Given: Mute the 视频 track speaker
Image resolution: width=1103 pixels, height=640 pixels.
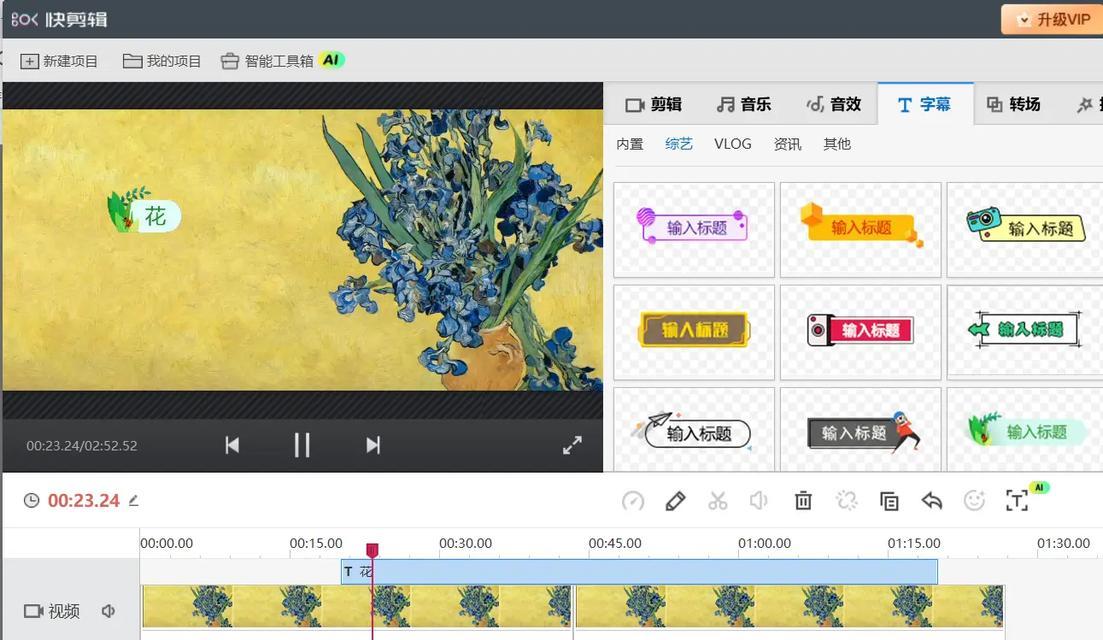Looking at the screenshot, I should tap(108, 611).
